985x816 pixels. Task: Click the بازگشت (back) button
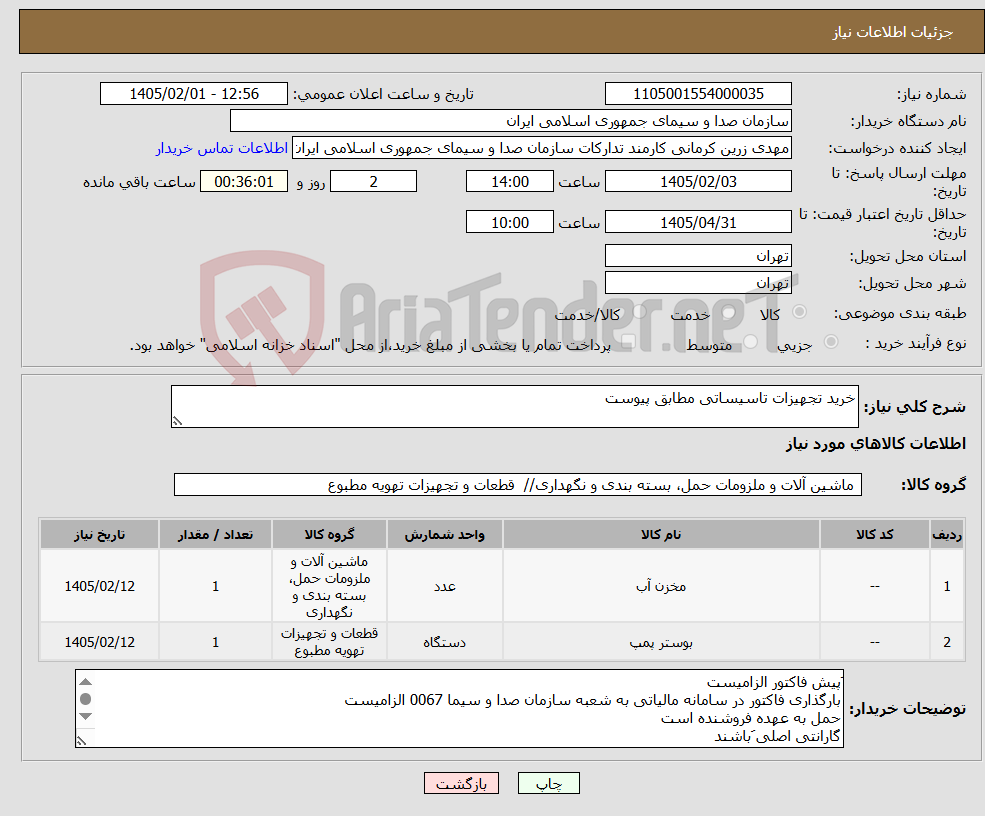pos(461,783)
